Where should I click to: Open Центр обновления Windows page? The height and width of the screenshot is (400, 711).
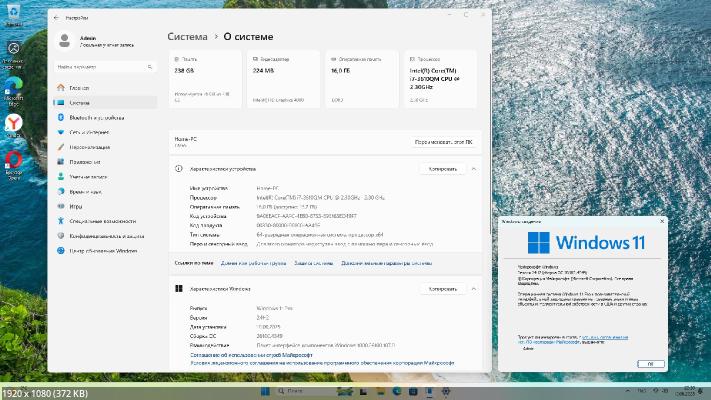click(x=103, y=251)
